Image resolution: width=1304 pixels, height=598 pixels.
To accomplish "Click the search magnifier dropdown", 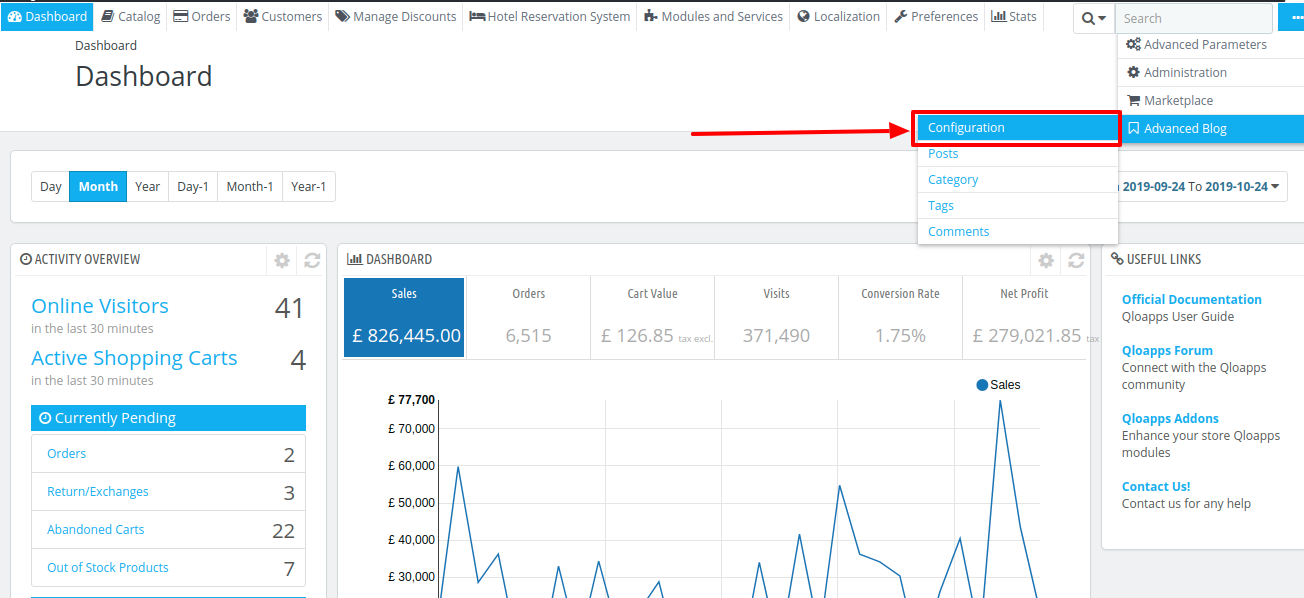I will click(1094, 18).
